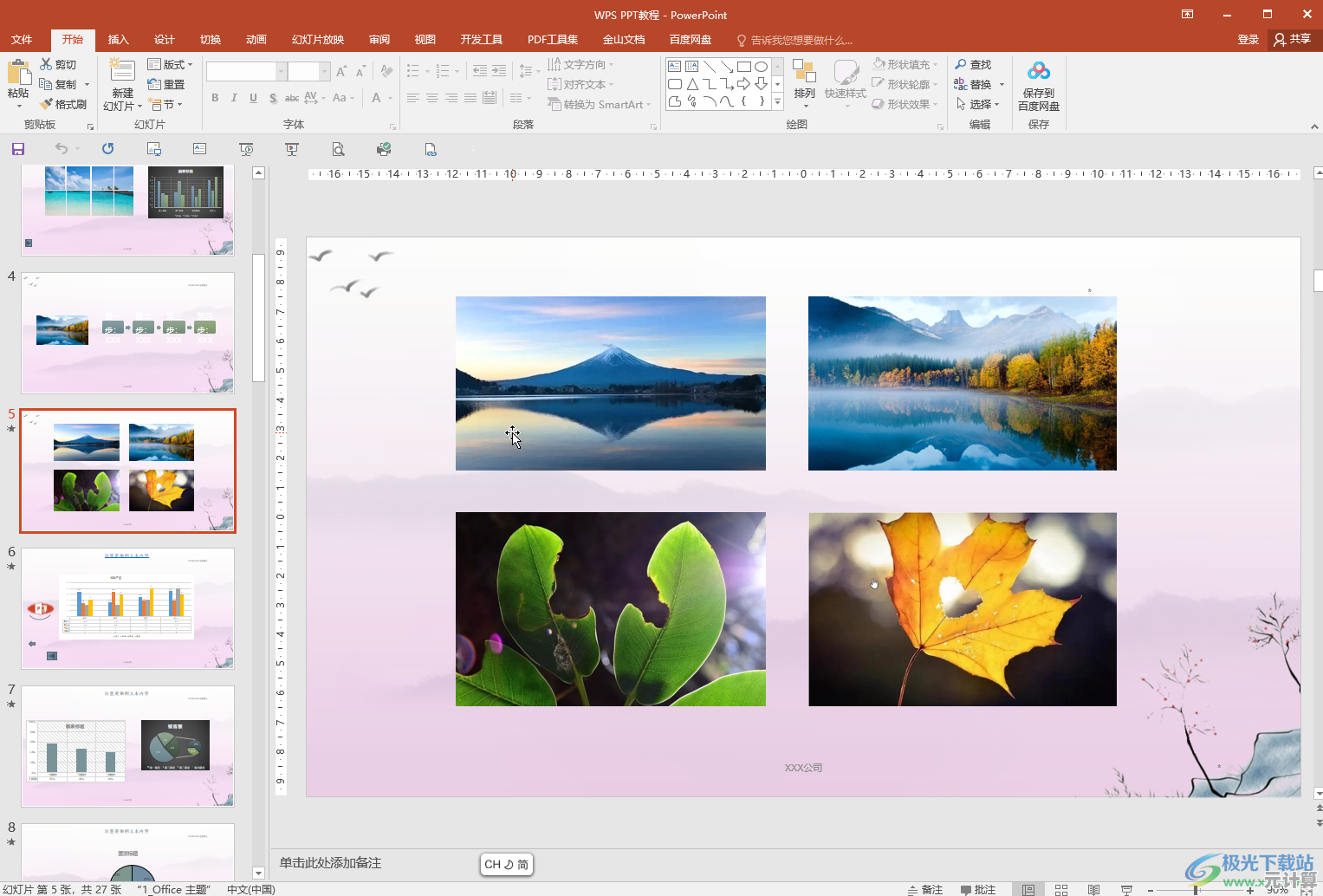Click the Copy (复制) button
This screenshot has height=896, width=1323.
[58, 84]
